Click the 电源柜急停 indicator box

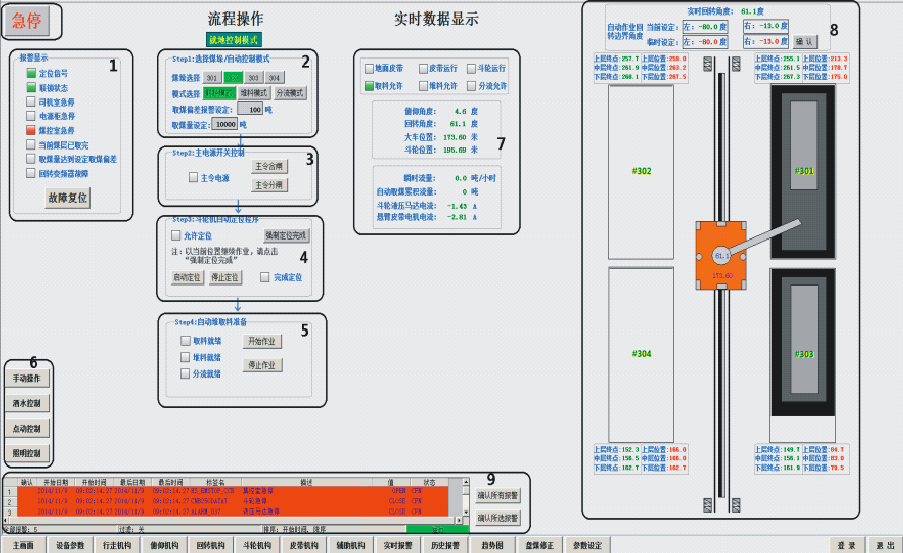(31, 116)
